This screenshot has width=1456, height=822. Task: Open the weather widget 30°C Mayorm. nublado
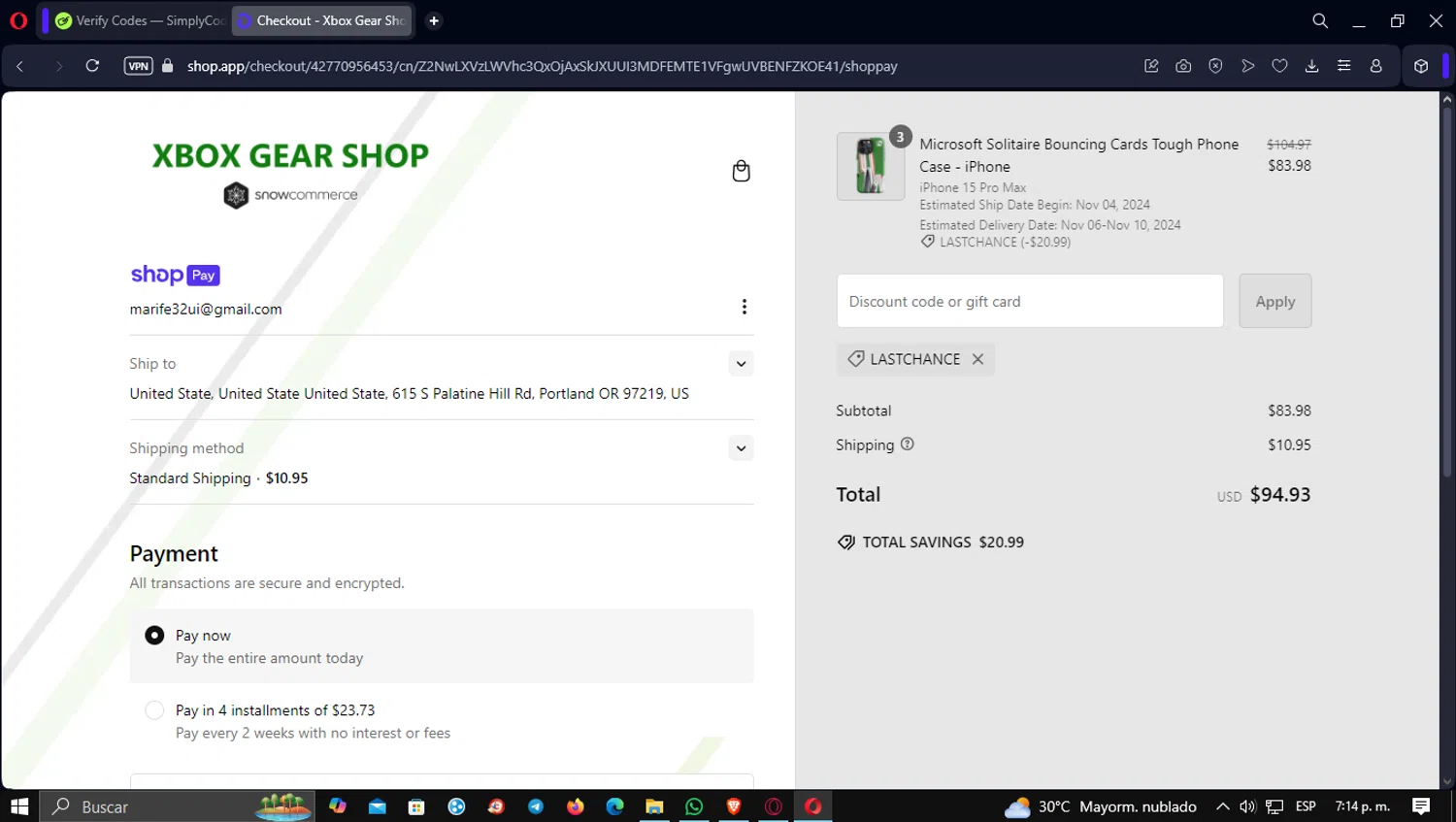tap(1101, 806)
